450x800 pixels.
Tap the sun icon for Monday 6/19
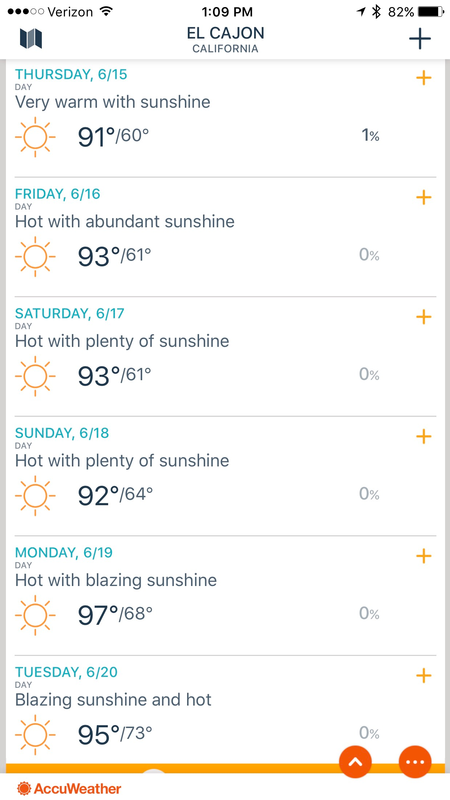(35, 615)
